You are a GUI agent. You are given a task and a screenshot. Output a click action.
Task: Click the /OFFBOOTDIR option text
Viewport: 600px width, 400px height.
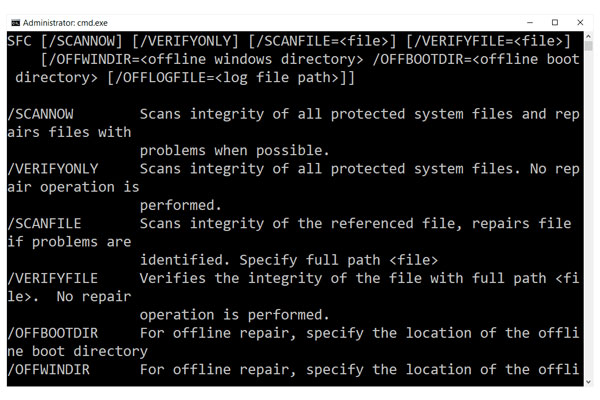(x=53, y=333)
